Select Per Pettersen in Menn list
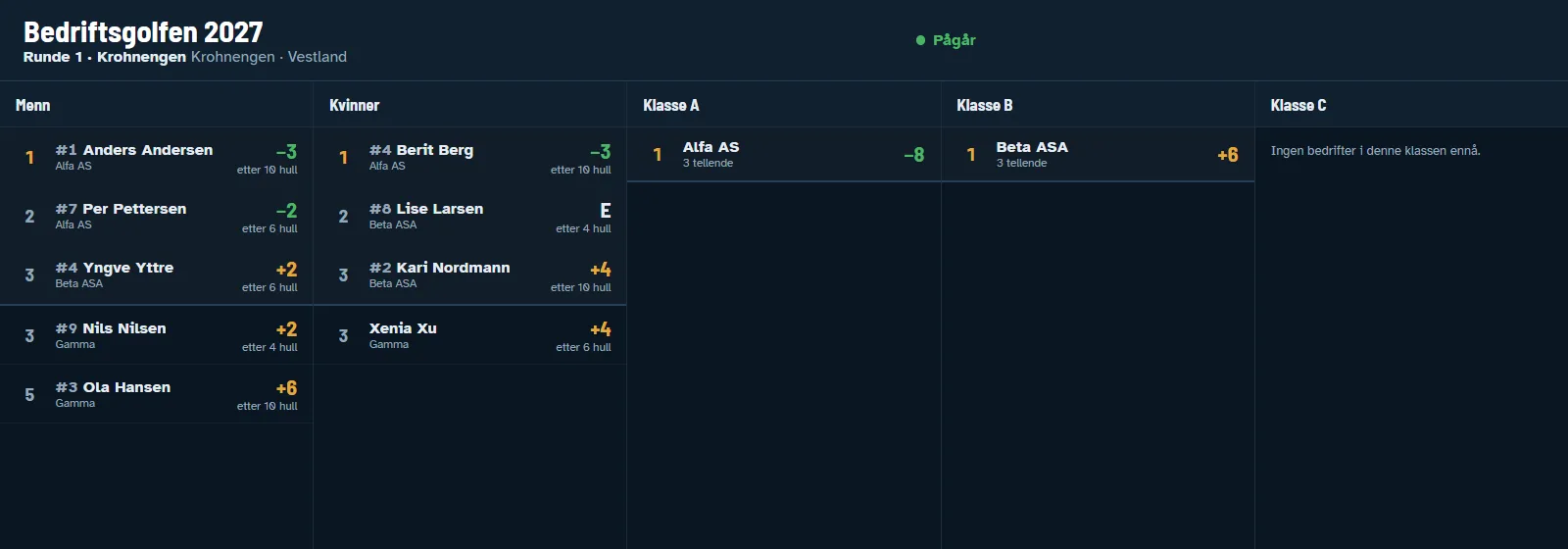 pos(157,216)
